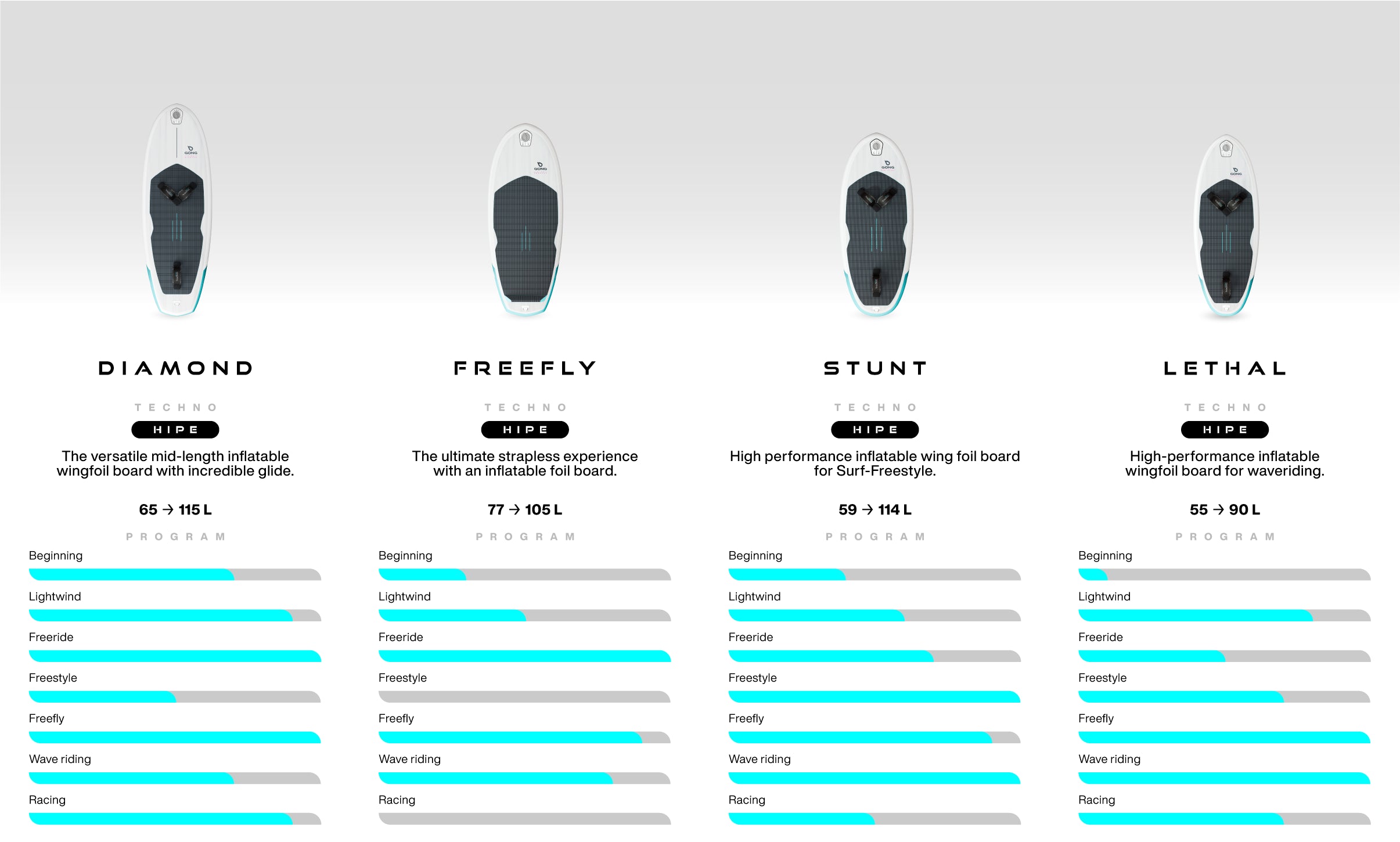
Task: Click Diamond's Beginning rating bar
Action: pos(175,575)
